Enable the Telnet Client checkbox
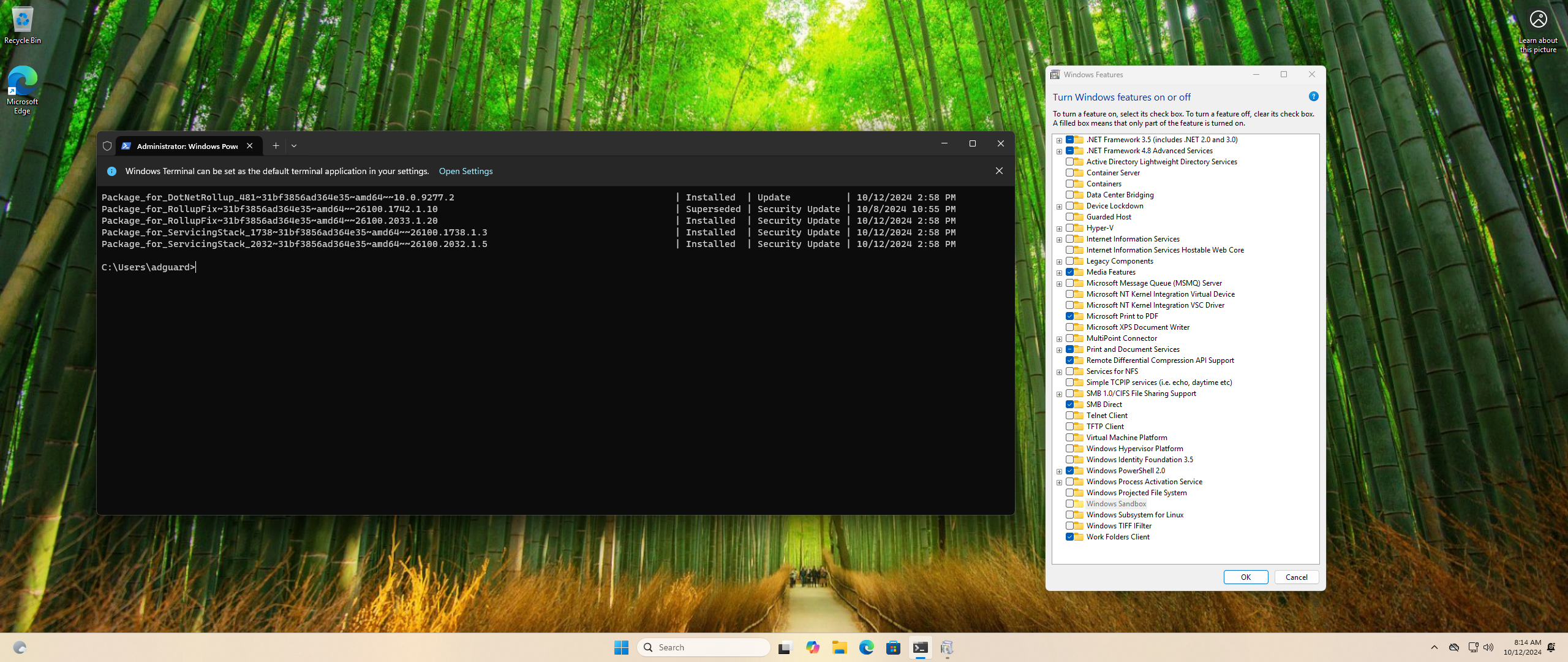This screenshot has width=1568, height=662. (x=1069, y=416)
